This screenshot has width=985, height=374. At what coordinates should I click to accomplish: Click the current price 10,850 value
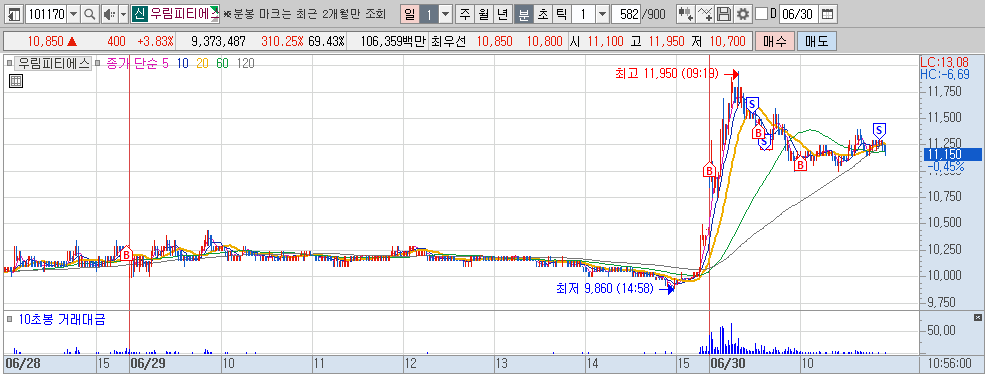click(45, 41)
